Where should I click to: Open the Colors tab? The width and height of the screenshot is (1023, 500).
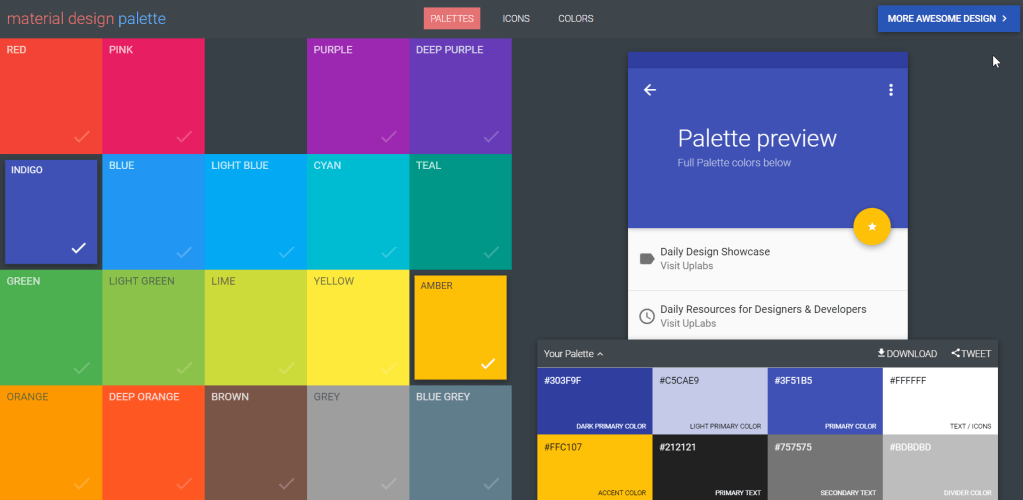[x=575, y=18]
